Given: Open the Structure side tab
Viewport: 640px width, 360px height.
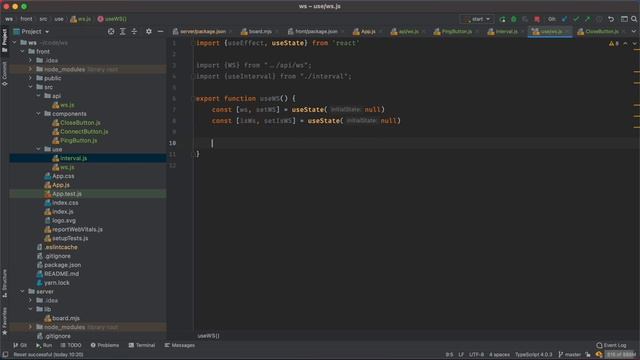Looking at the screenshot, I should [4, 283].
